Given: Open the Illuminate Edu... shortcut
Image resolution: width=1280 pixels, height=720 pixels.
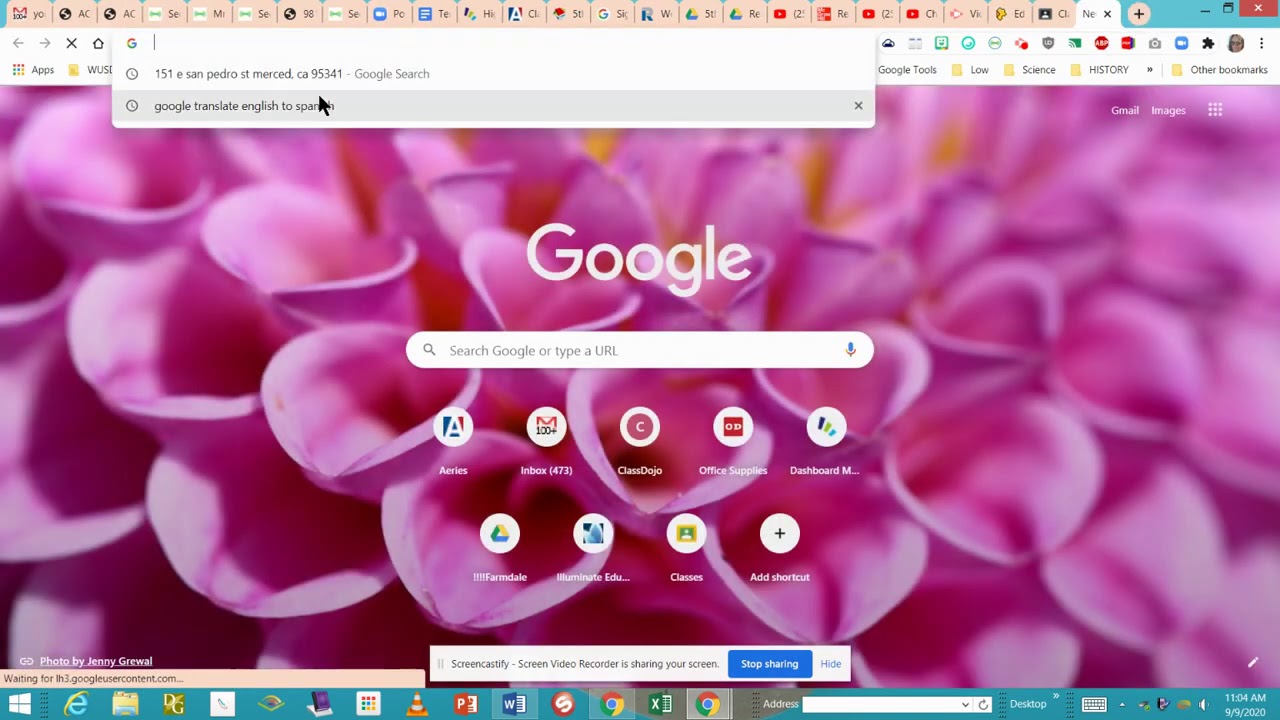Looking at the screenshot, I should [x=593, y=548].
